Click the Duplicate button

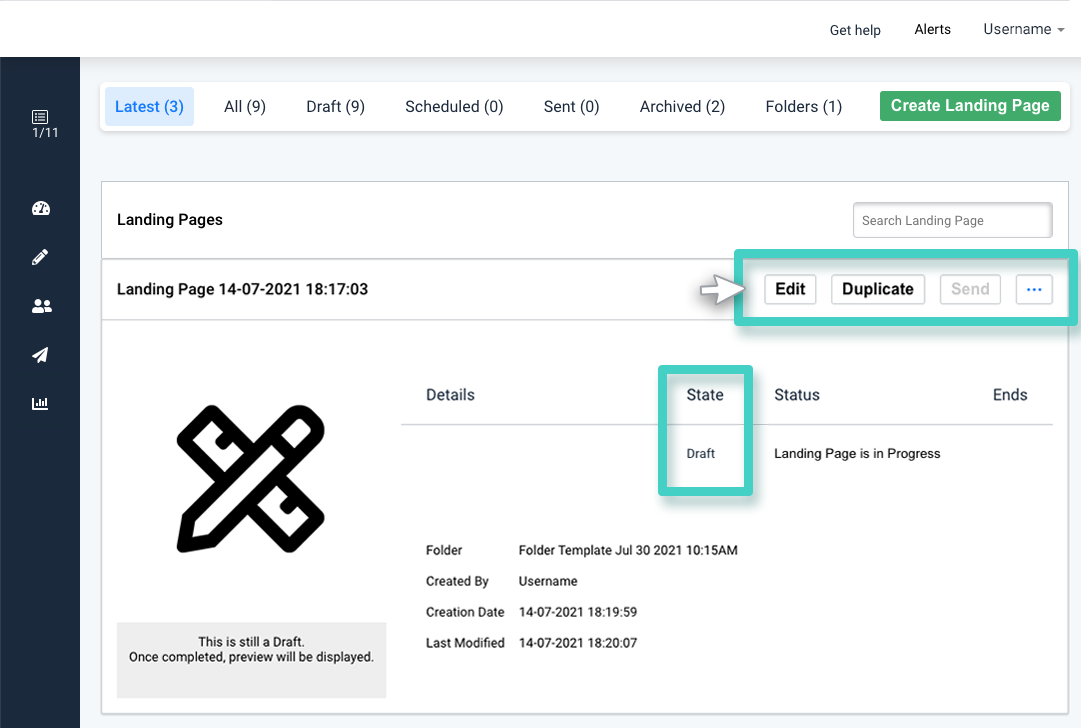(x=878, y=290)
